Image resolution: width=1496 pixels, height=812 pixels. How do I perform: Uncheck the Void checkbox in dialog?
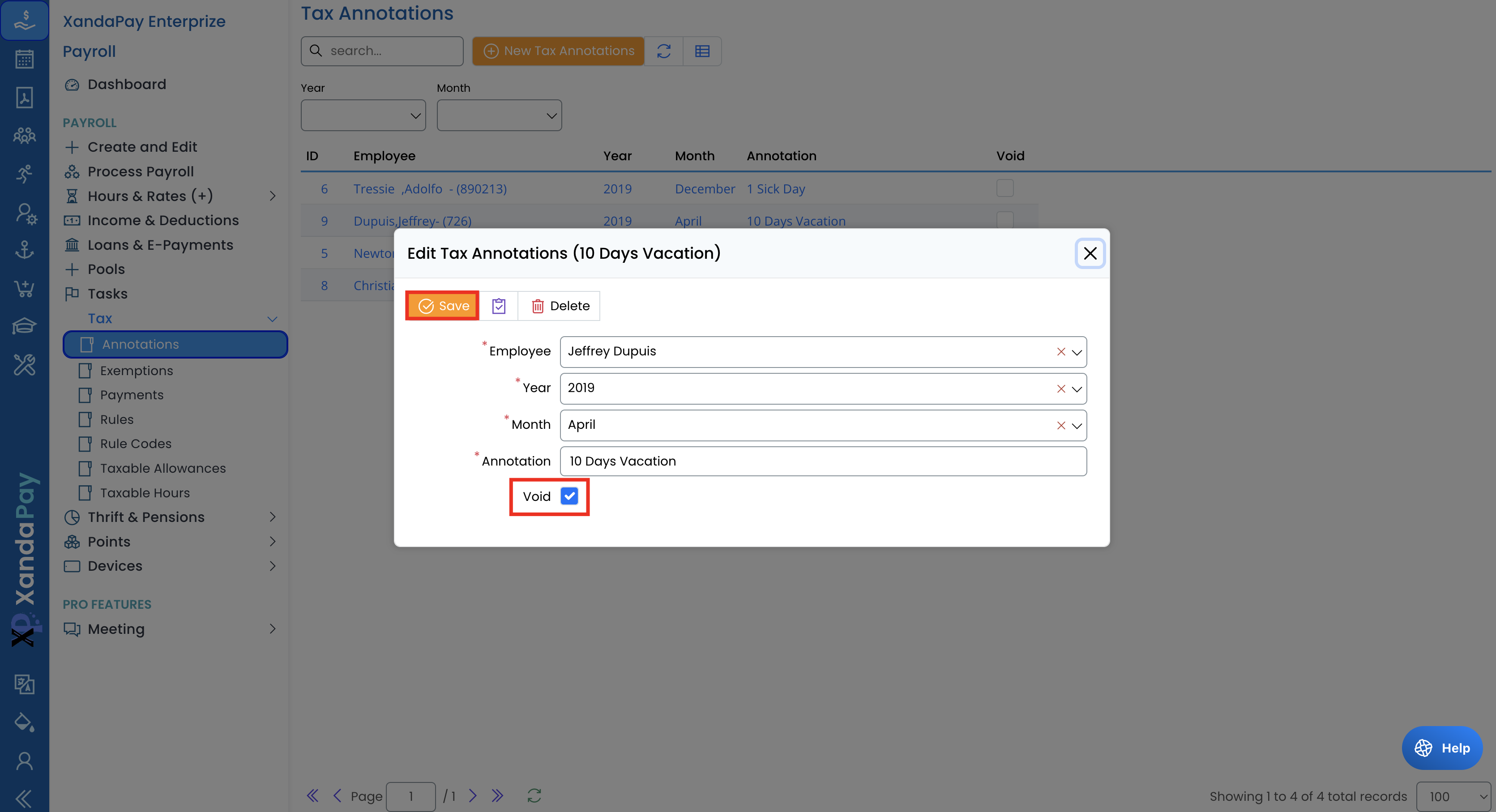(569, 496)
